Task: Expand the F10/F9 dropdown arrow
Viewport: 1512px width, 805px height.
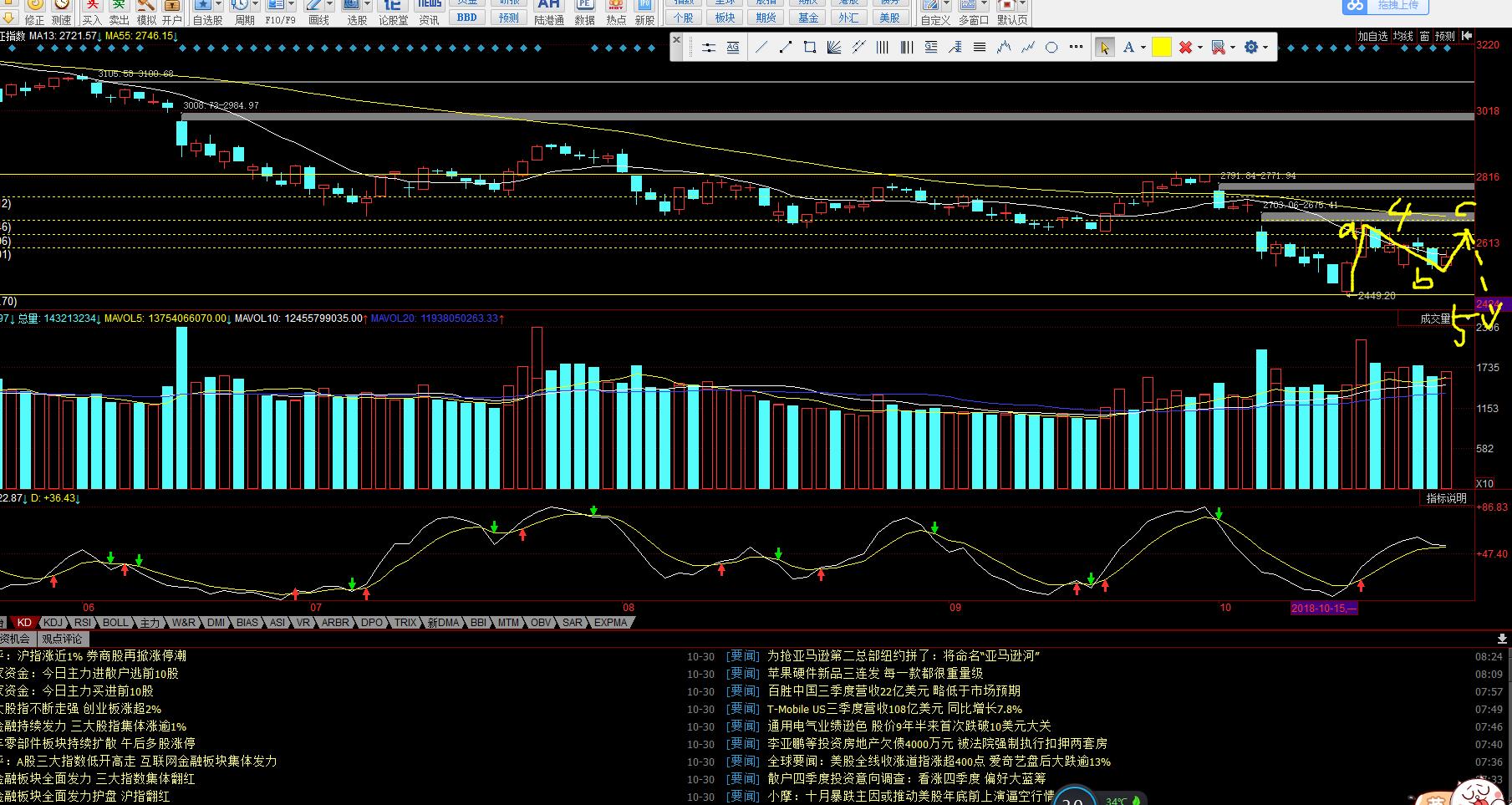Action: tap(292, 4)
